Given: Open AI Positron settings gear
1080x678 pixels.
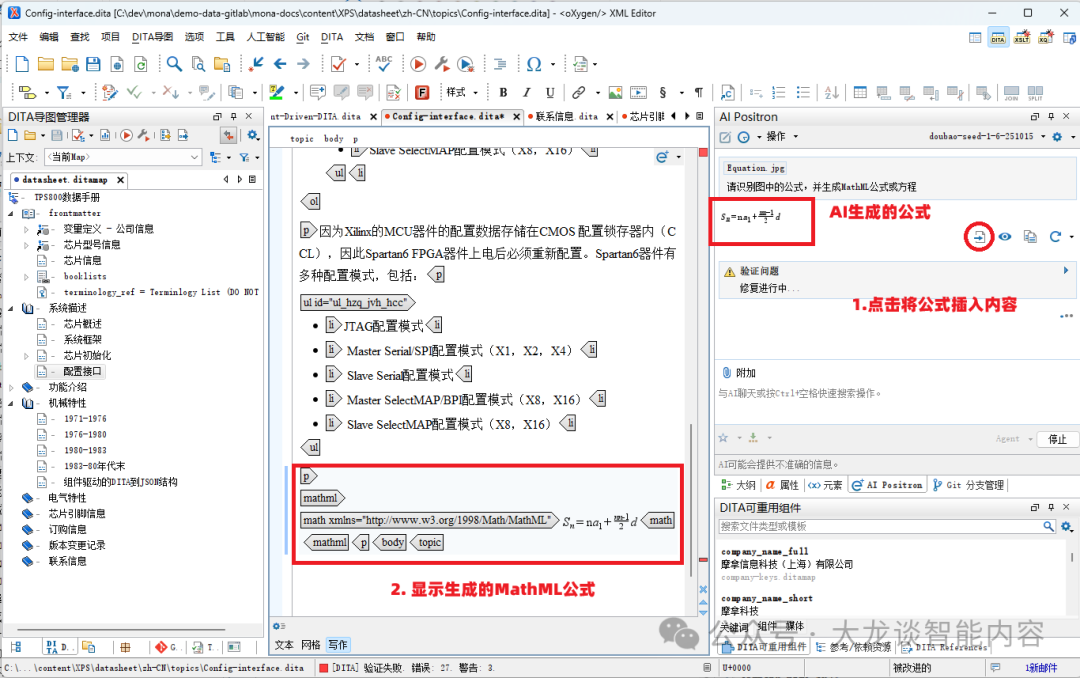Looking at the screenshot, I should tap(1057, 136).
